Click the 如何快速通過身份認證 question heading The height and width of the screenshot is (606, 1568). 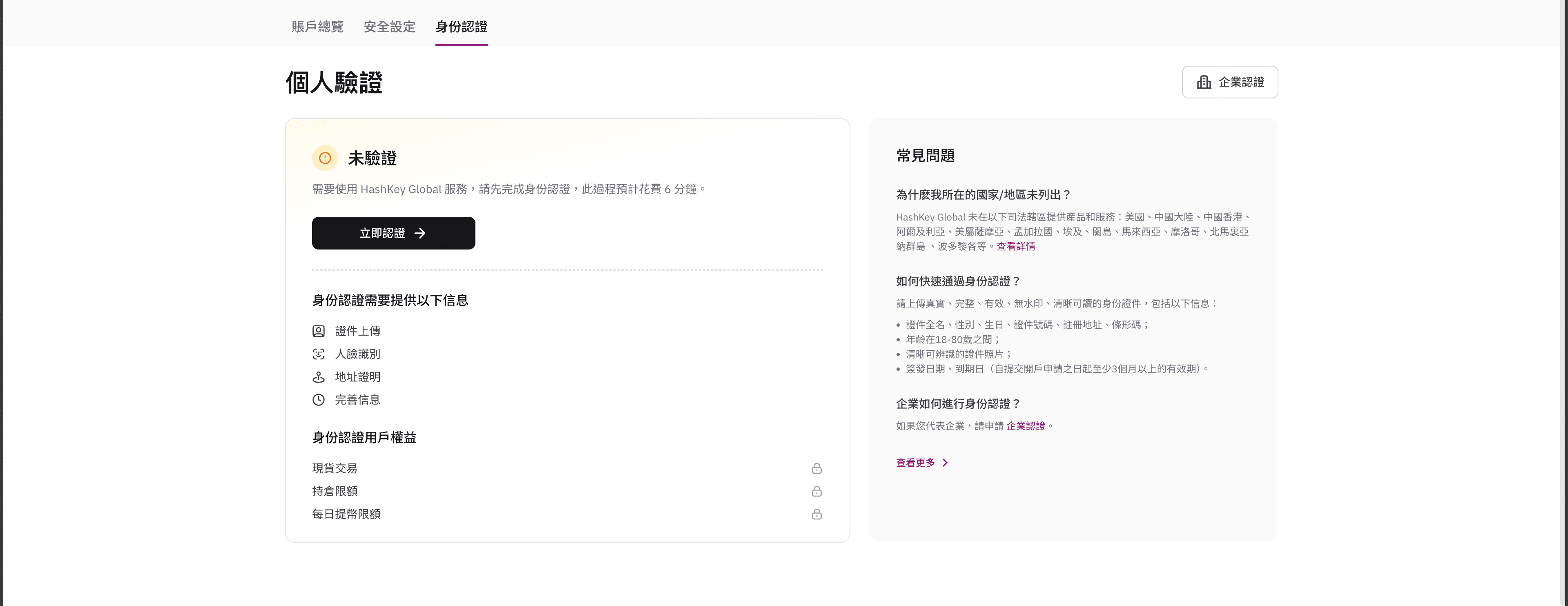(x=957, y=281)
